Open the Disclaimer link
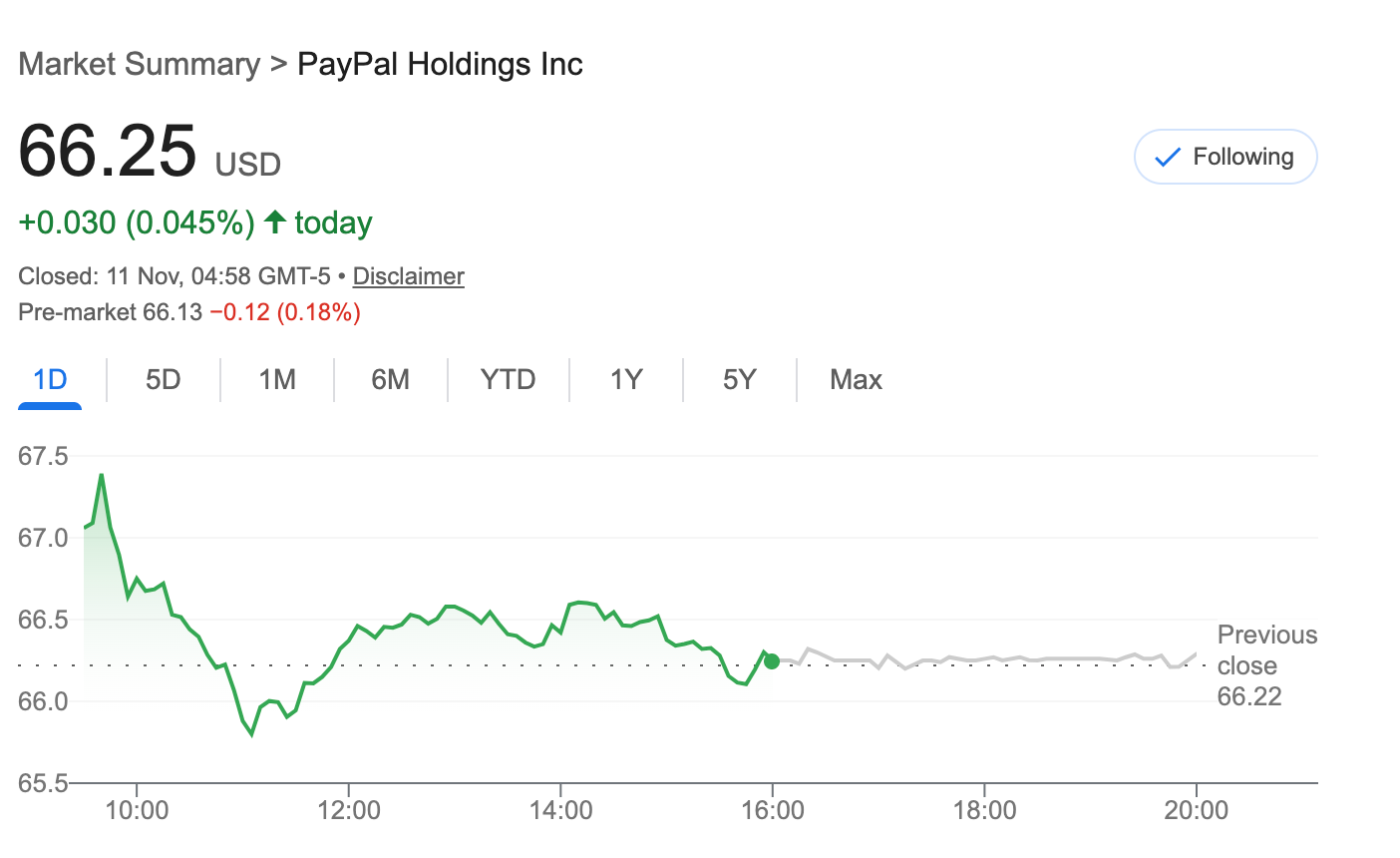Screen dimensions: 1400x858 tap(409, 276)
